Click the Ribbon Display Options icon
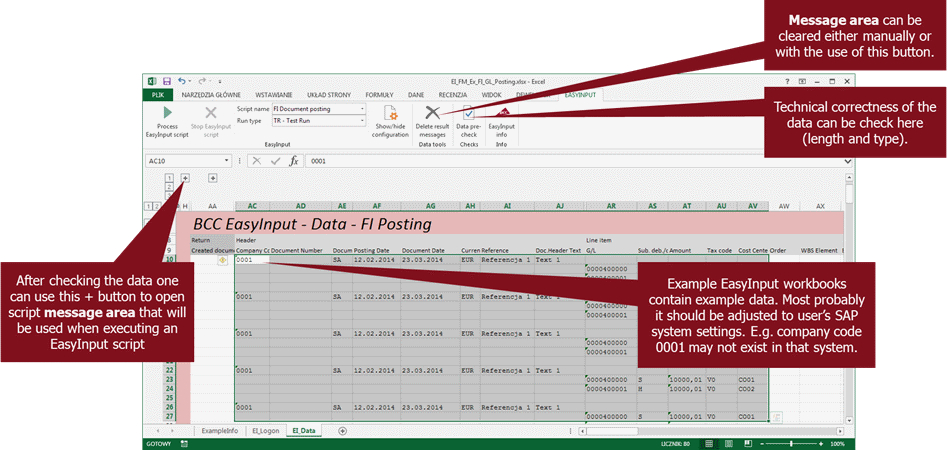The width and height of the screenshot is (949, 450). (x=803, y=81)
